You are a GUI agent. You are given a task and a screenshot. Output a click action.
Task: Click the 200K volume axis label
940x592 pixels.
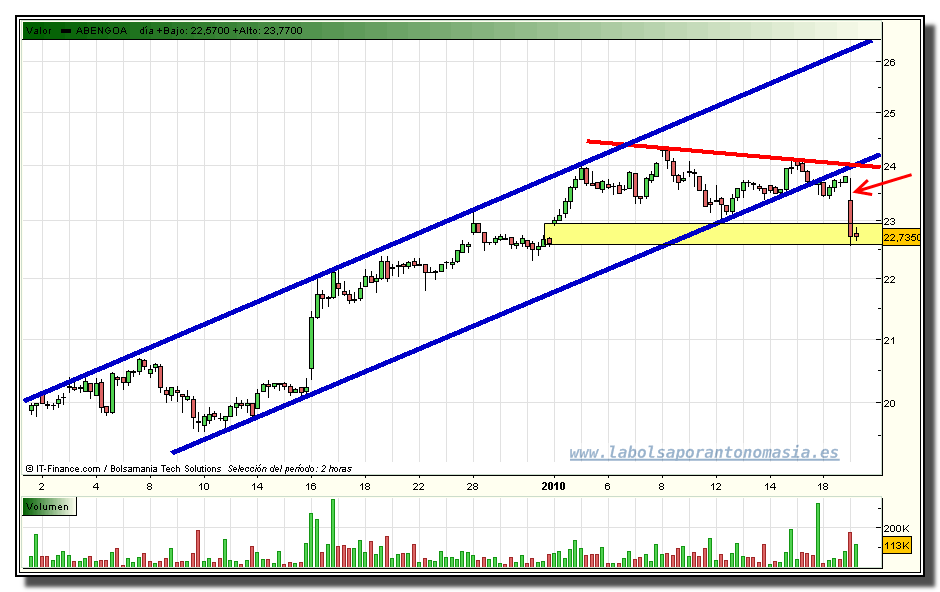[896, 528]
